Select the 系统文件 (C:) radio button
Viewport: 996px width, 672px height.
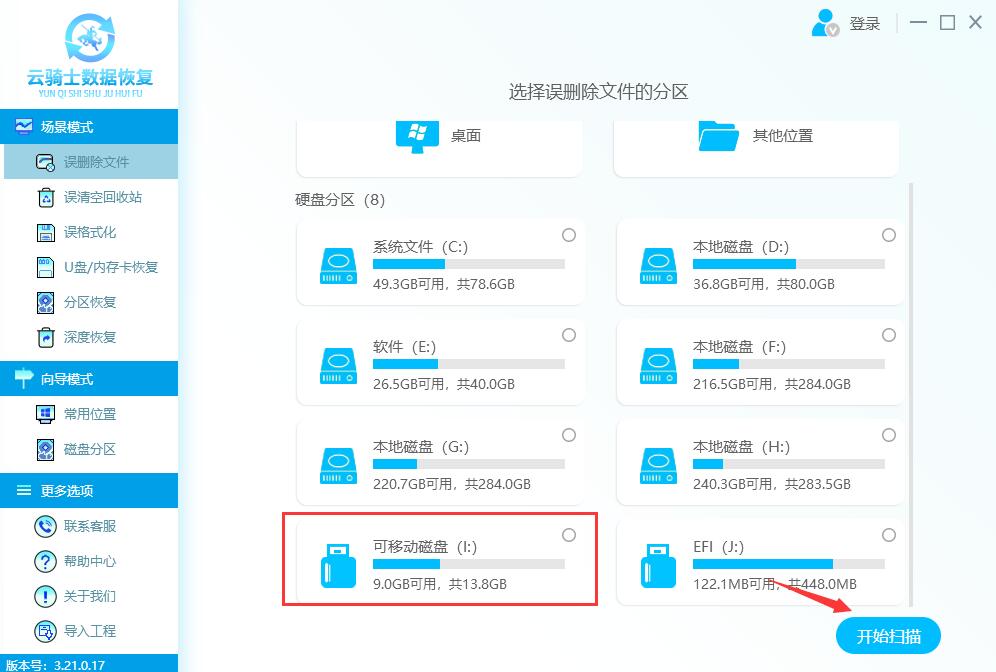click(x=569, y=235)
